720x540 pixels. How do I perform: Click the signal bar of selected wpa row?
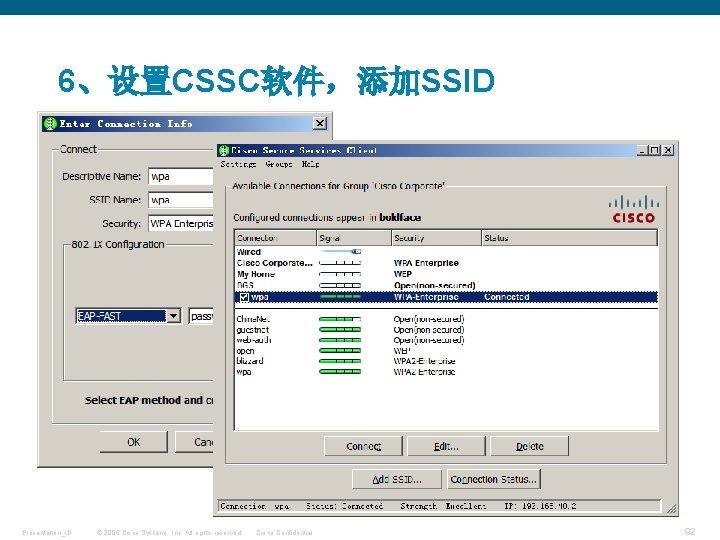coord(340,297)
